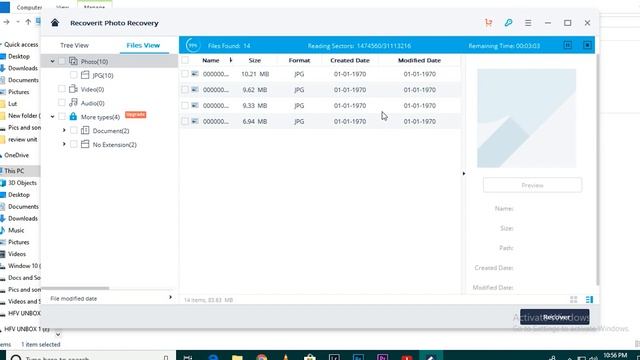Toggle the select-all files header checkbox

pos(185,60)
